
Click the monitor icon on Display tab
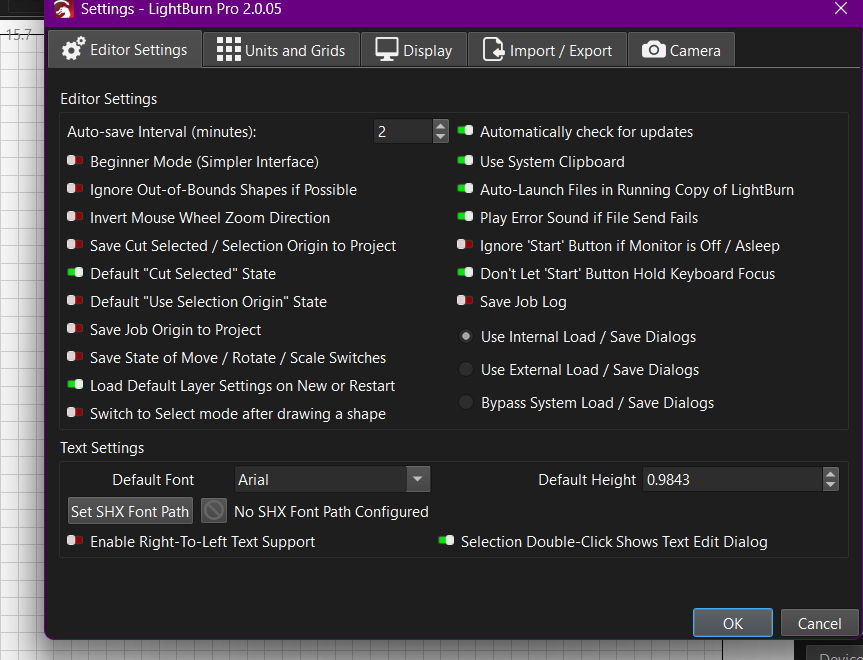pyautogui.click(x=387, y=50)
